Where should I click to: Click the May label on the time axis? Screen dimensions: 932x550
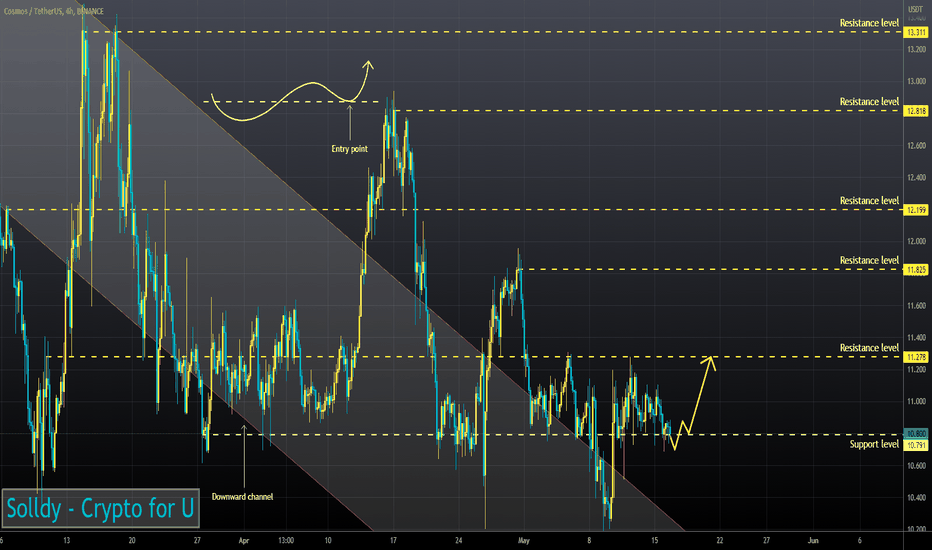tap(524, 540)
